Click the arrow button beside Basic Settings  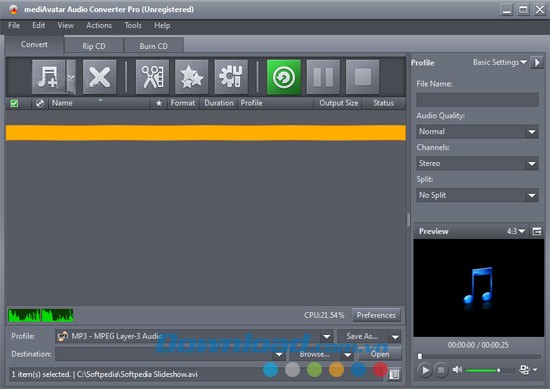(537, 63)
